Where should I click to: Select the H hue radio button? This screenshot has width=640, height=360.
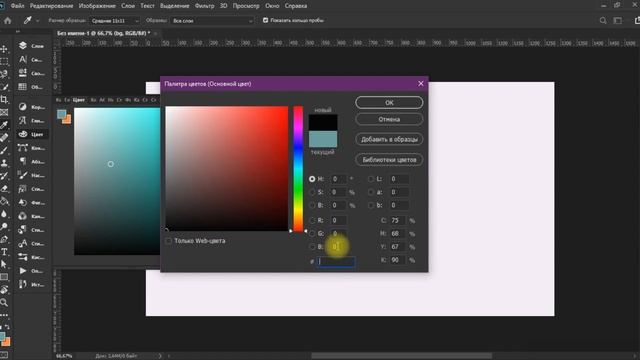(312, 179)
